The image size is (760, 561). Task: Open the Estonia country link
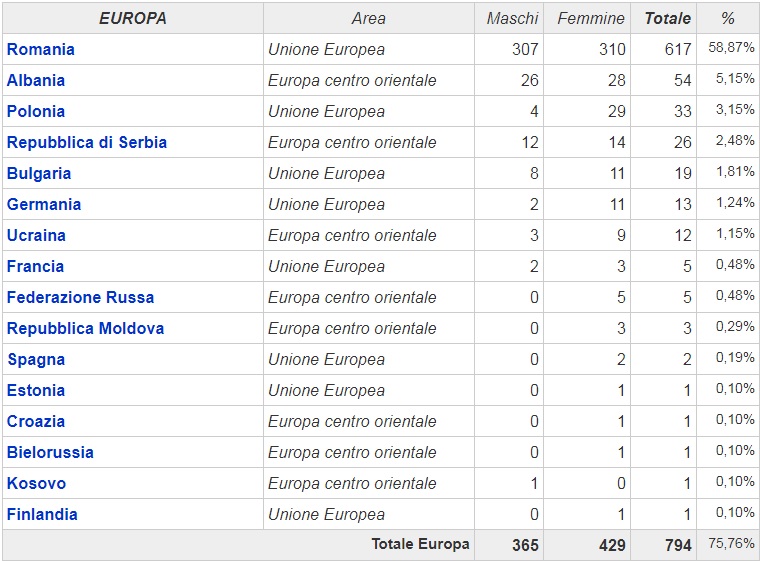point(36,390)
